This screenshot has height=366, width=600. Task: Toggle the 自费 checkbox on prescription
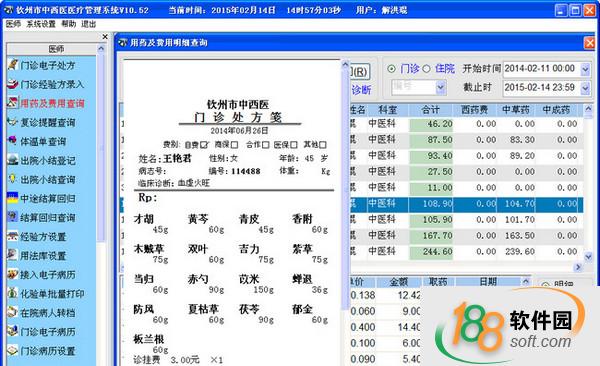(204, 145)
